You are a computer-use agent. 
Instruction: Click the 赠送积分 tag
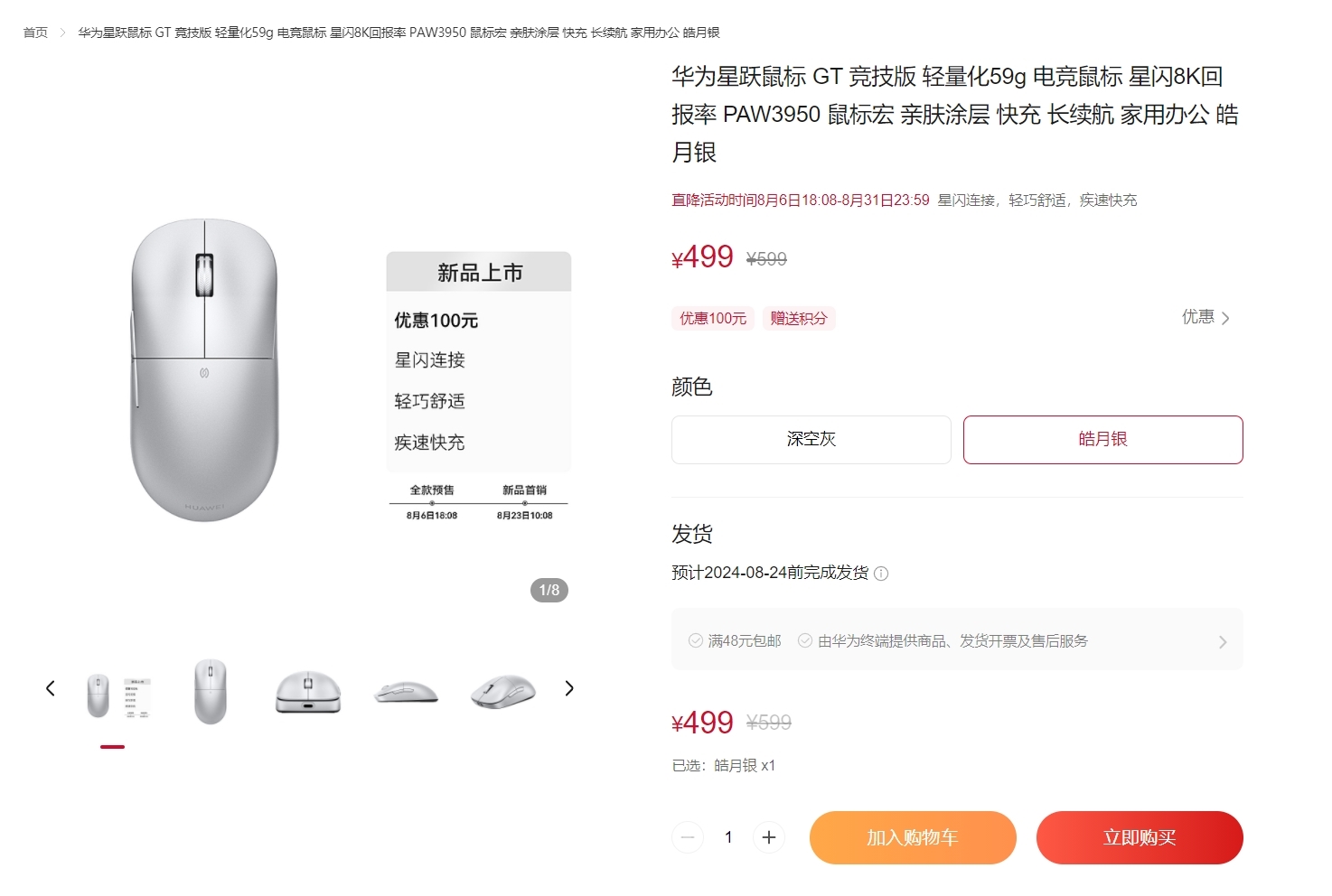799,318
